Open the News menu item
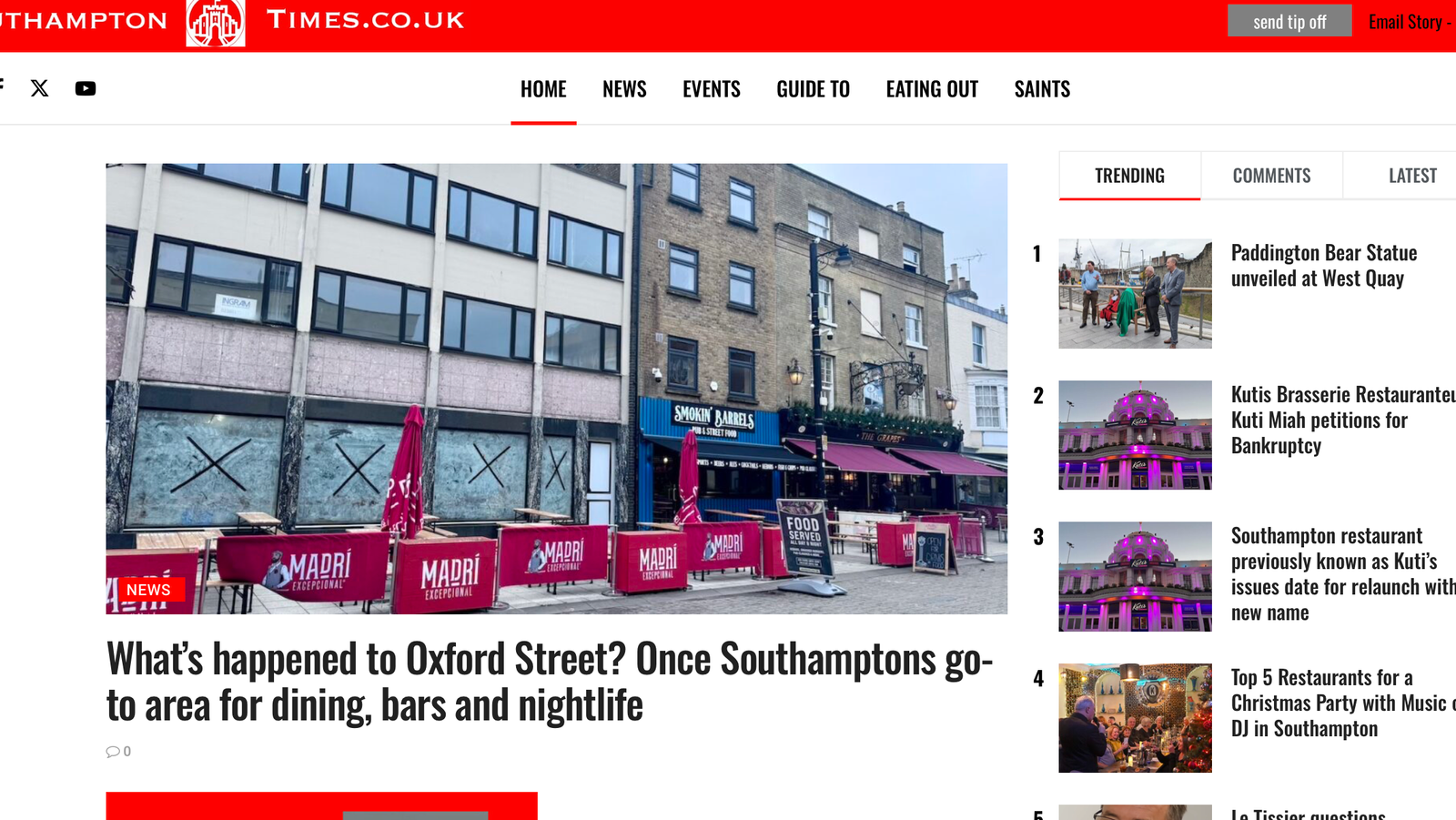1456x820 pixels. [x=624, y=89]
